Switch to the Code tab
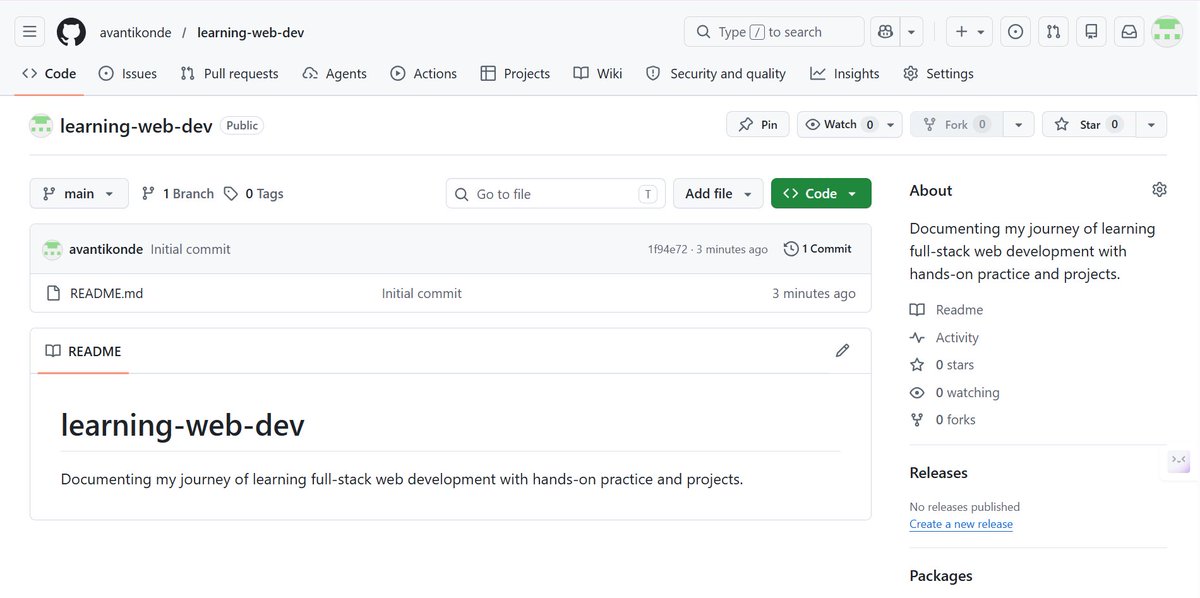The height and width of the screenshot is (598, 1200). (49, 73)
